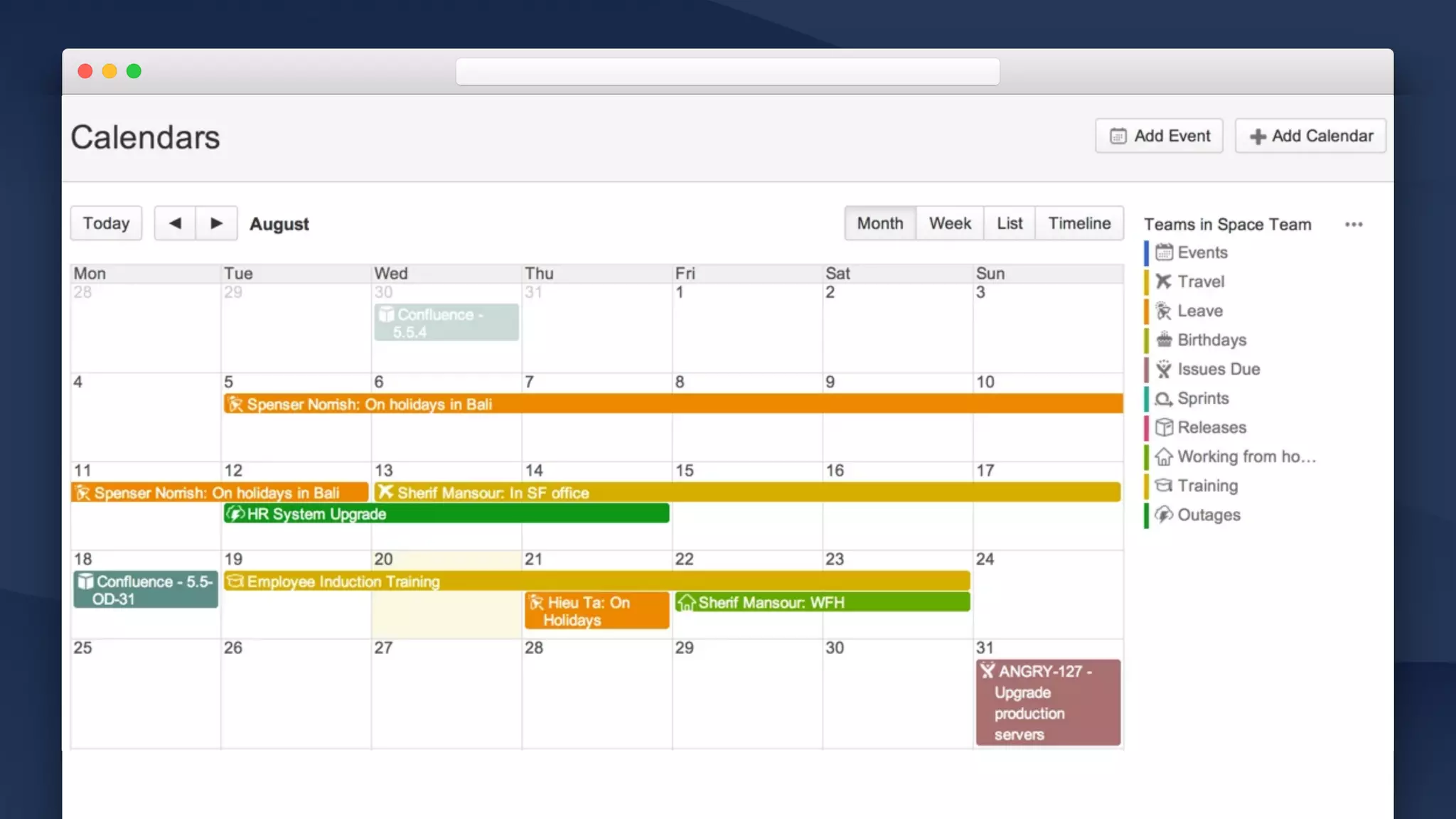The height and width of the screenshot is (819, 1456).
Task: Click the Sprints icon in sidebar
Action: tap(1164, 398)
